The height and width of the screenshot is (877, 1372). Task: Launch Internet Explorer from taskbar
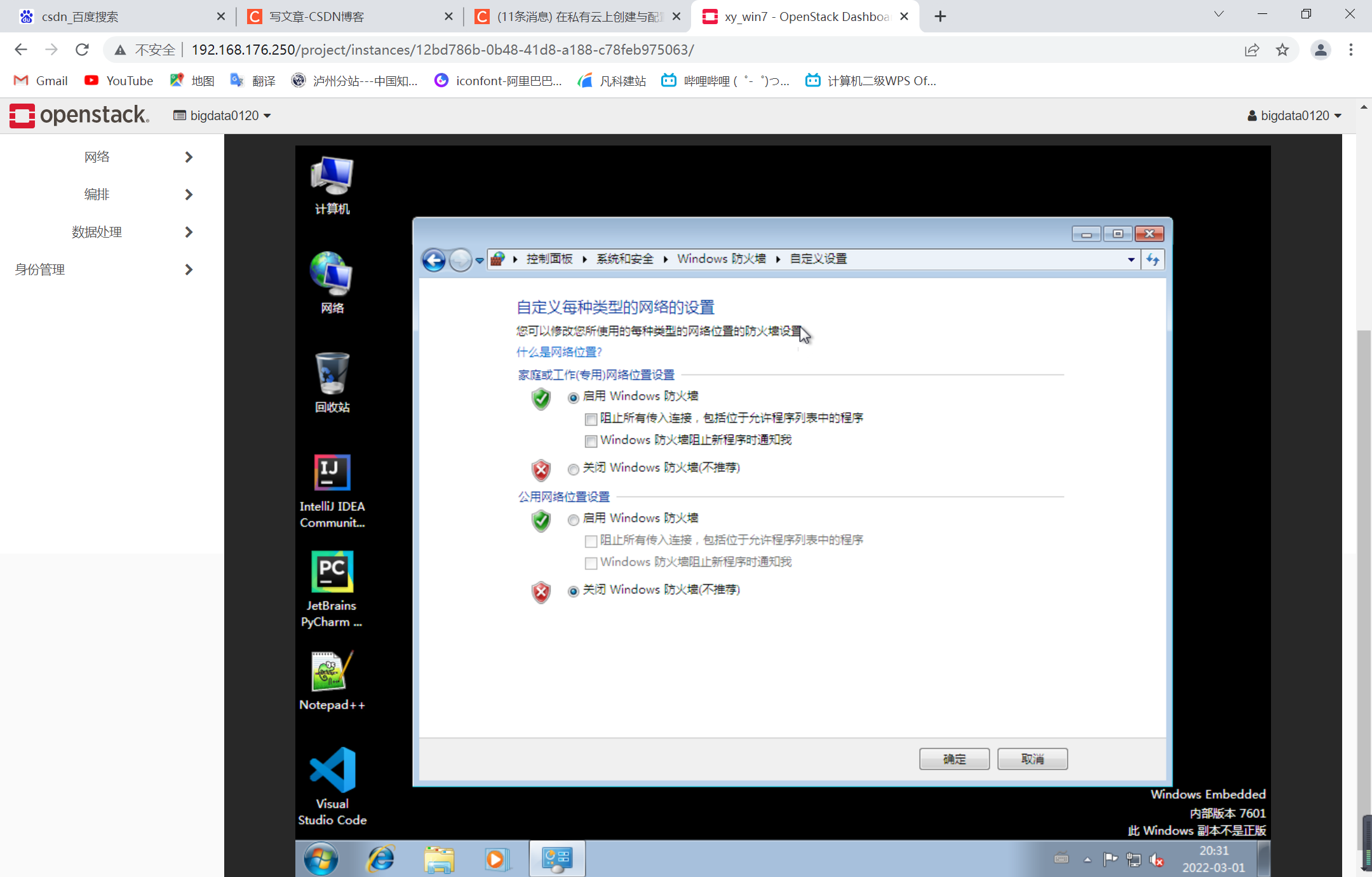pos(380,860)
